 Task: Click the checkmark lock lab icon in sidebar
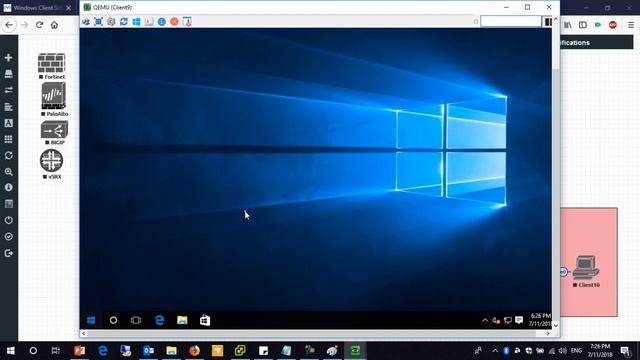9,237
